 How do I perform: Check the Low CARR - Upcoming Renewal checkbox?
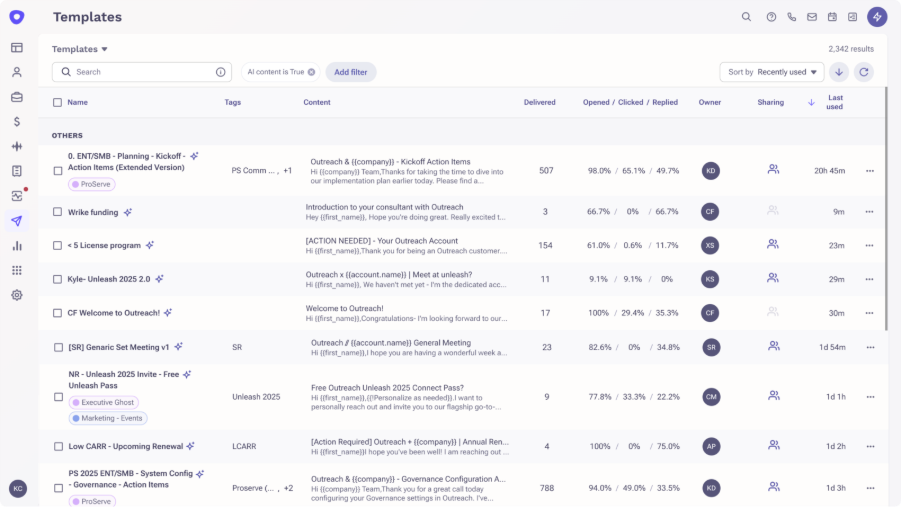[58, 447]
